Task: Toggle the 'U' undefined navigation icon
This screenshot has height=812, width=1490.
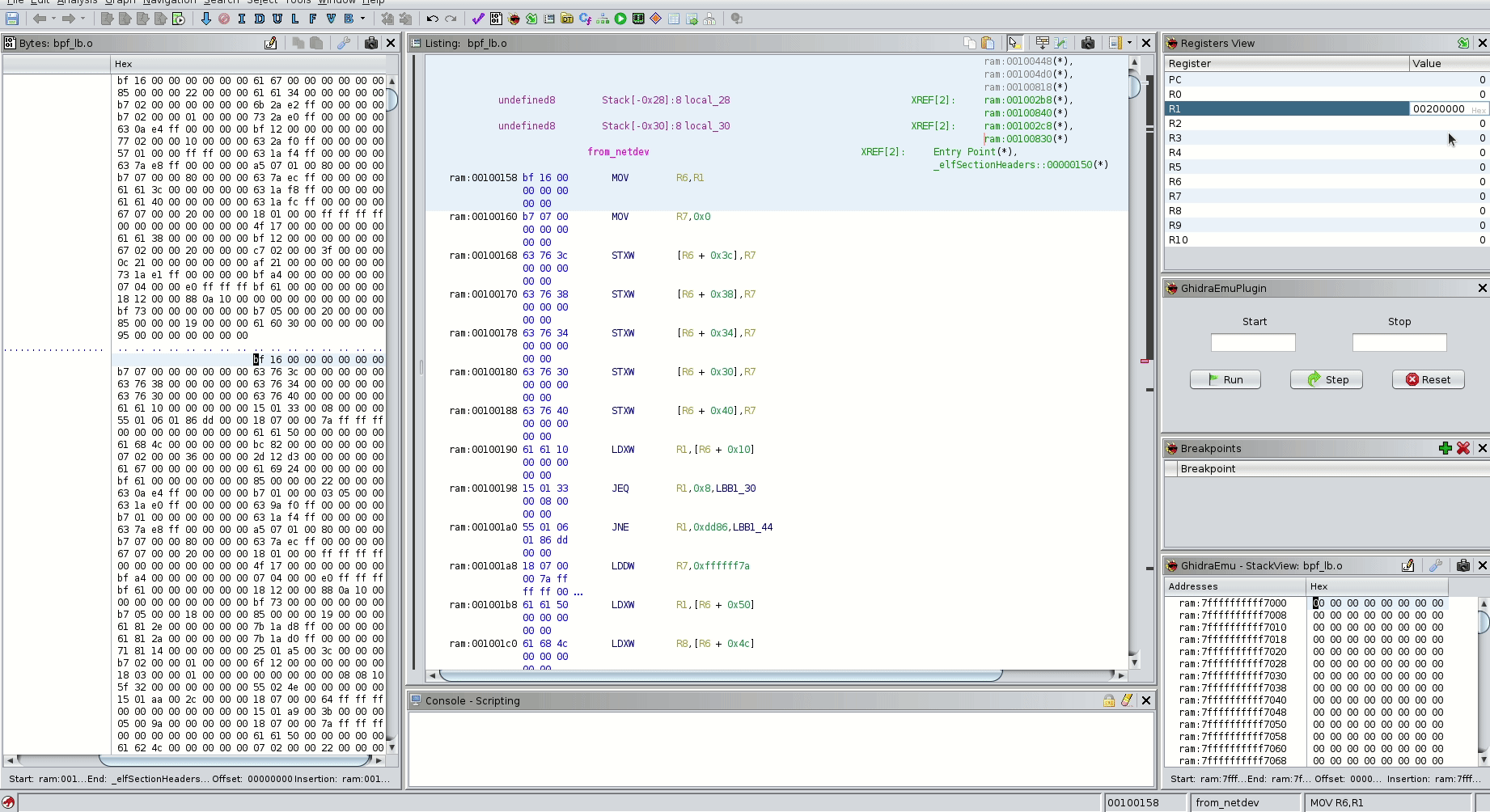Action: [277, 19]
